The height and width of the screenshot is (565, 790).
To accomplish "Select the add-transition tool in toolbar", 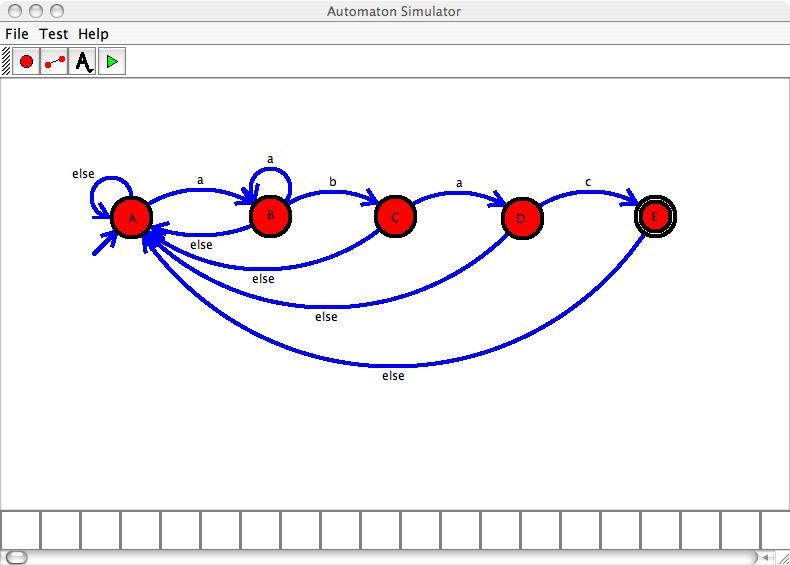I will click(x=55, y=62).
